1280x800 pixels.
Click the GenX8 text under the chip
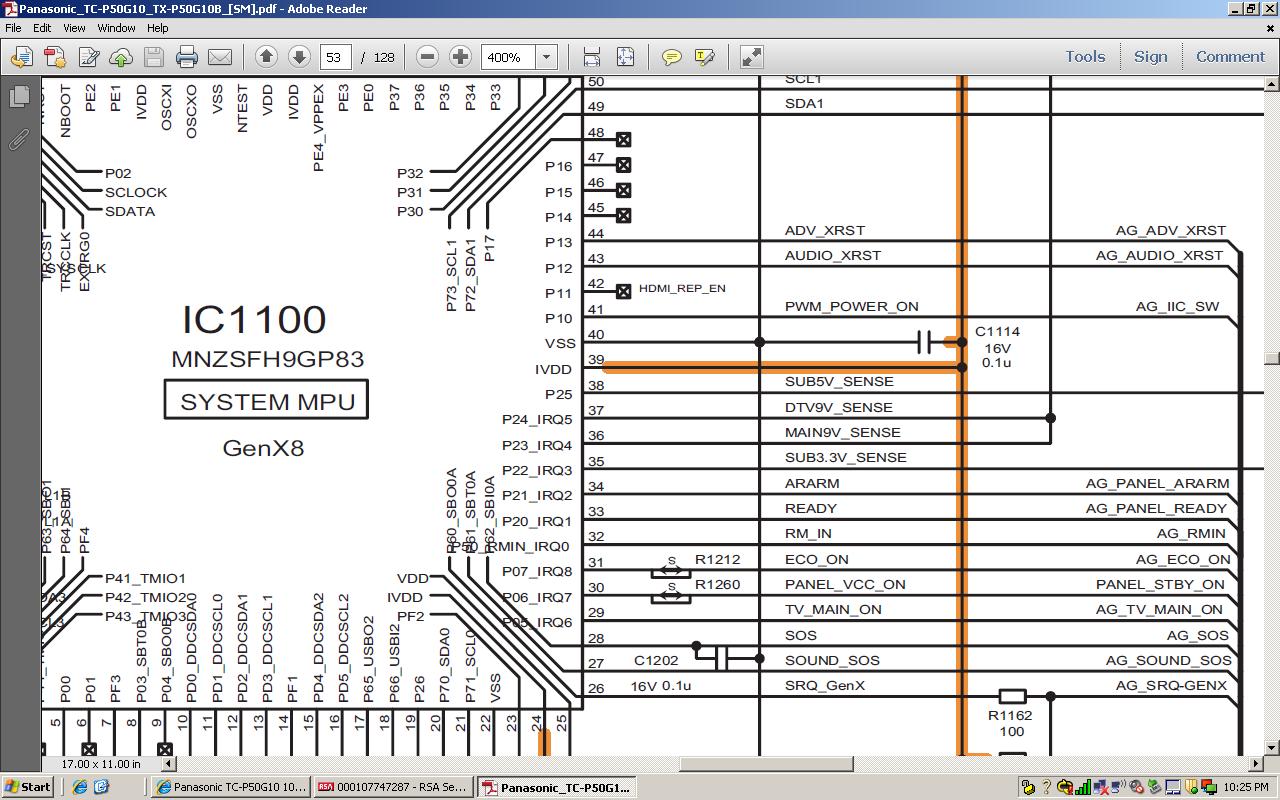263,448
